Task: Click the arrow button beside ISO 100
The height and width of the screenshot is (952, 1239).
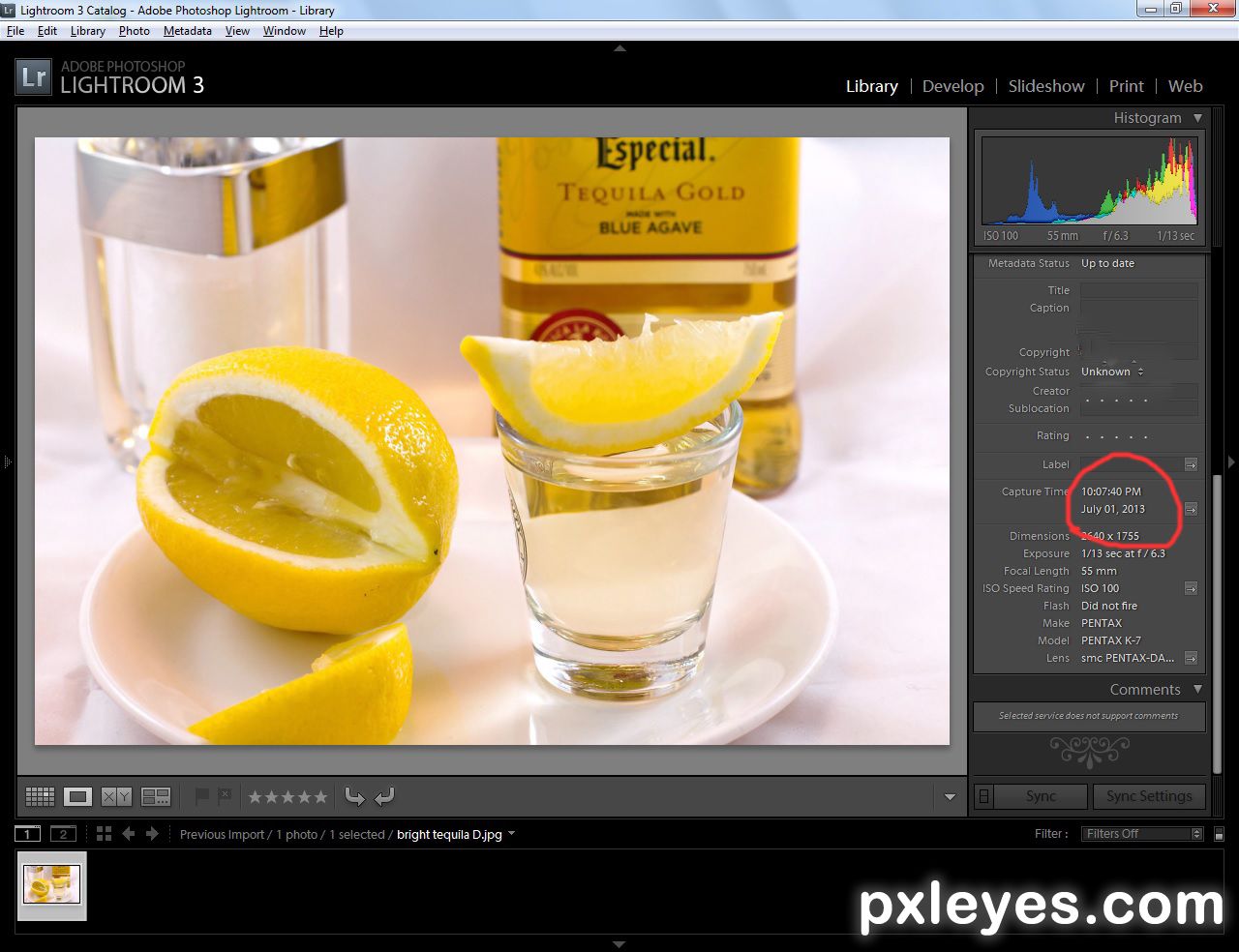Action: coord(1191,588)
